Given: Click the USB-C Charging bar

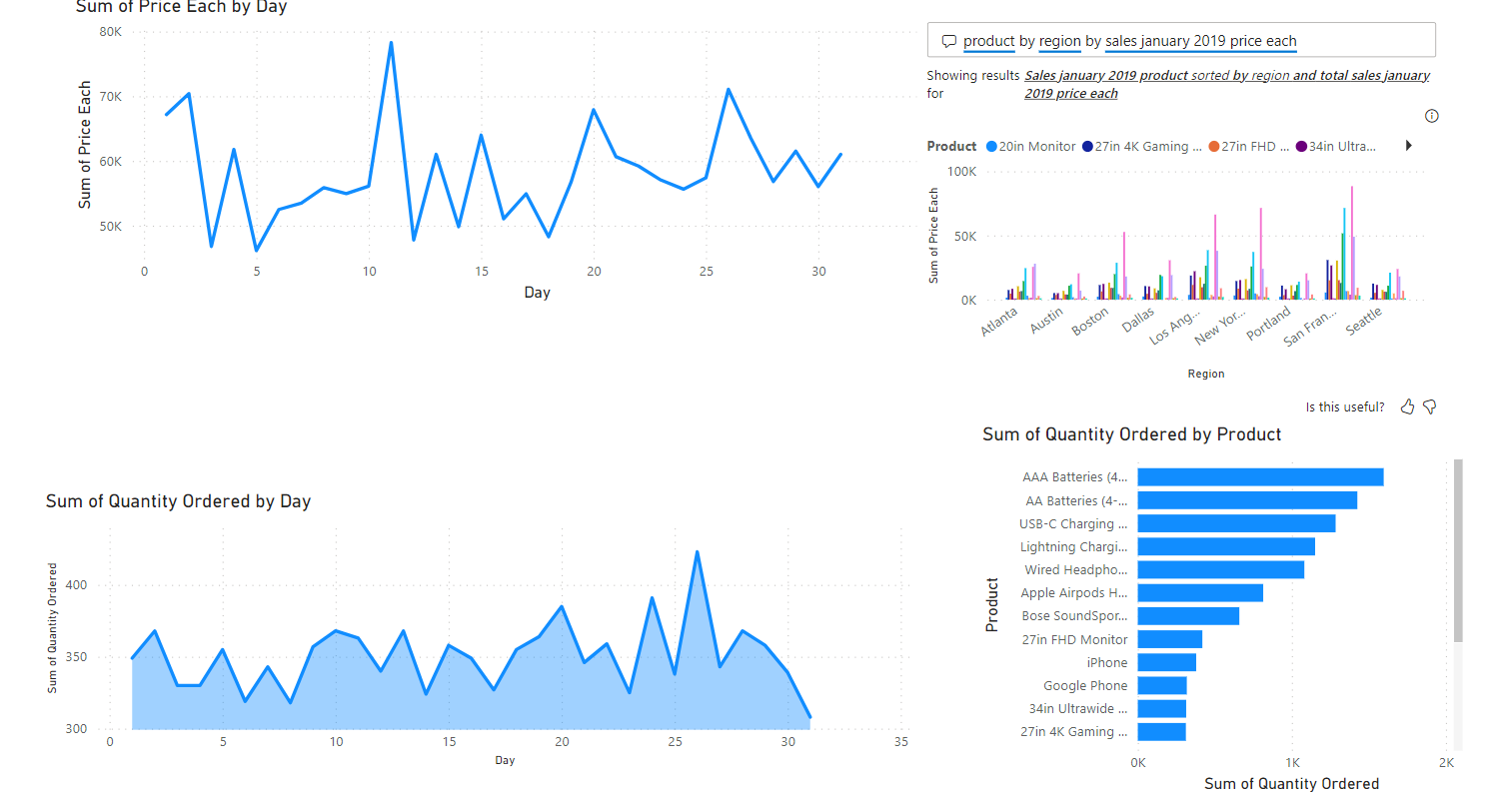Looking at the screenshot, I should click(1236, 523).
